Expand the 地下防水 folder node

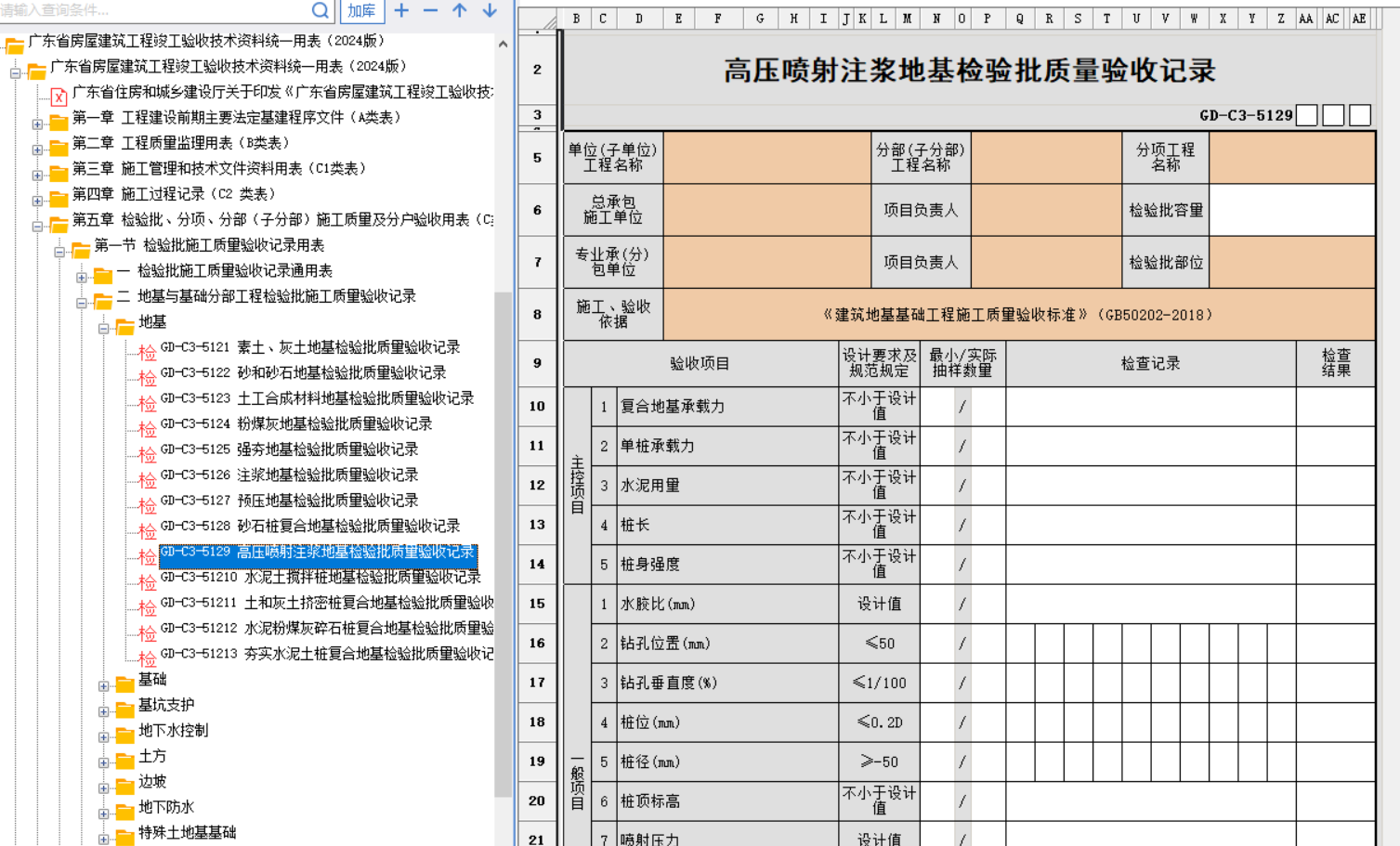(x=104, y=813)
